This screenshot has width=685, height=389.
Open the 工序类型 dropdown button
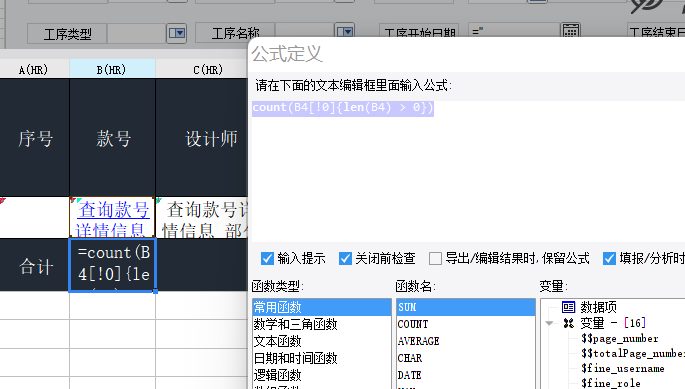pos(176,33)
